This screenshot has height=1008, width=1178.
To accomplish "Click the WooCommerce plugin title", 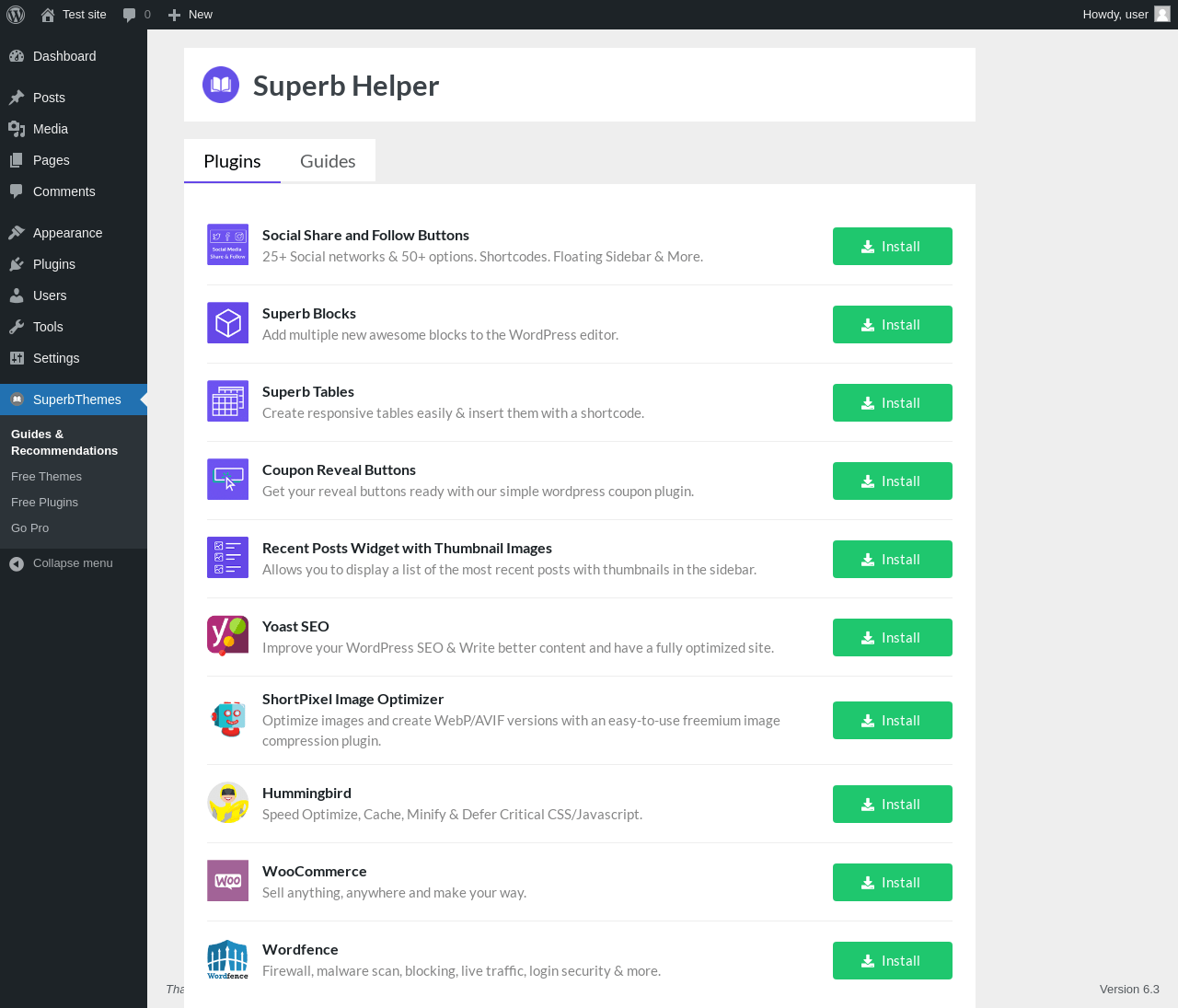I will [x=315, y=871].
